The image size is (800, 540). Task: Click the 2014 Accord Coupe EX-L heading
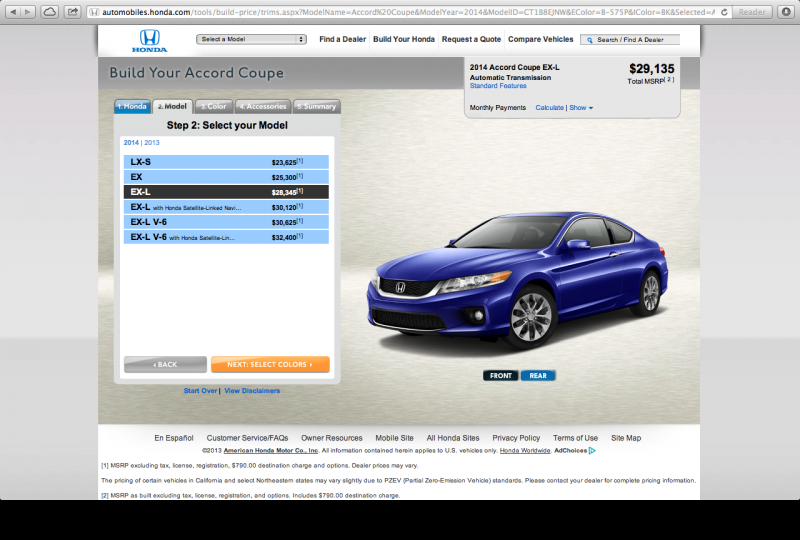[x=514, y=67]
